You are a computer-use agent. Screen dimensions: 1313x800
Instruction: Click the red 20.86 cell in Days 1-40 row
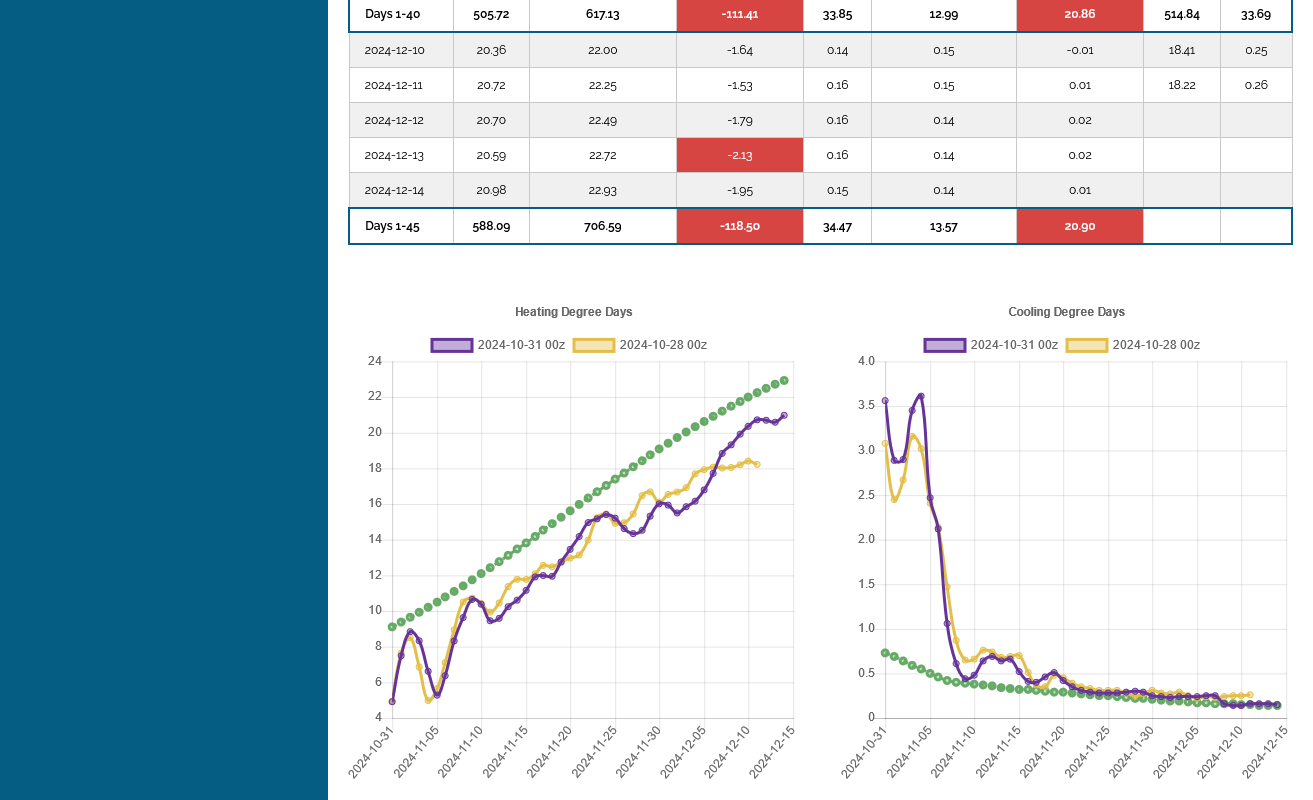(1079, 14)
